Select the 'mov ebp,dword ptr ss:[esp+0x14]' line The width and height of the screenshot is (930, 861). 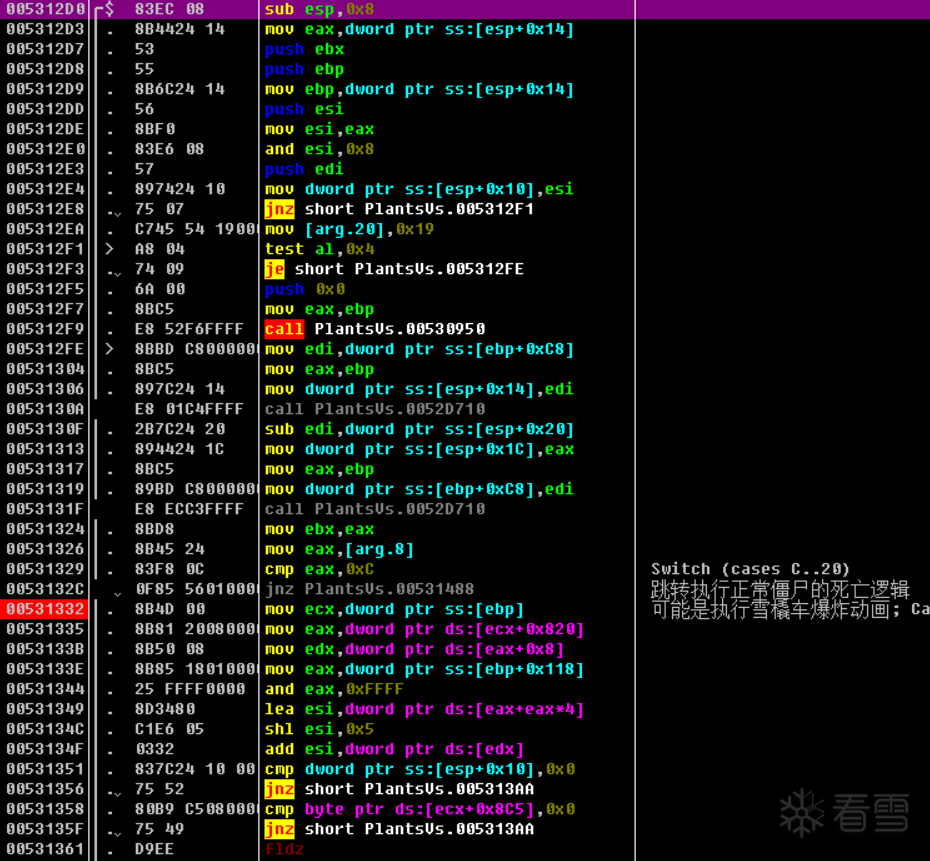pyautogui.click(x=419, y=90)
